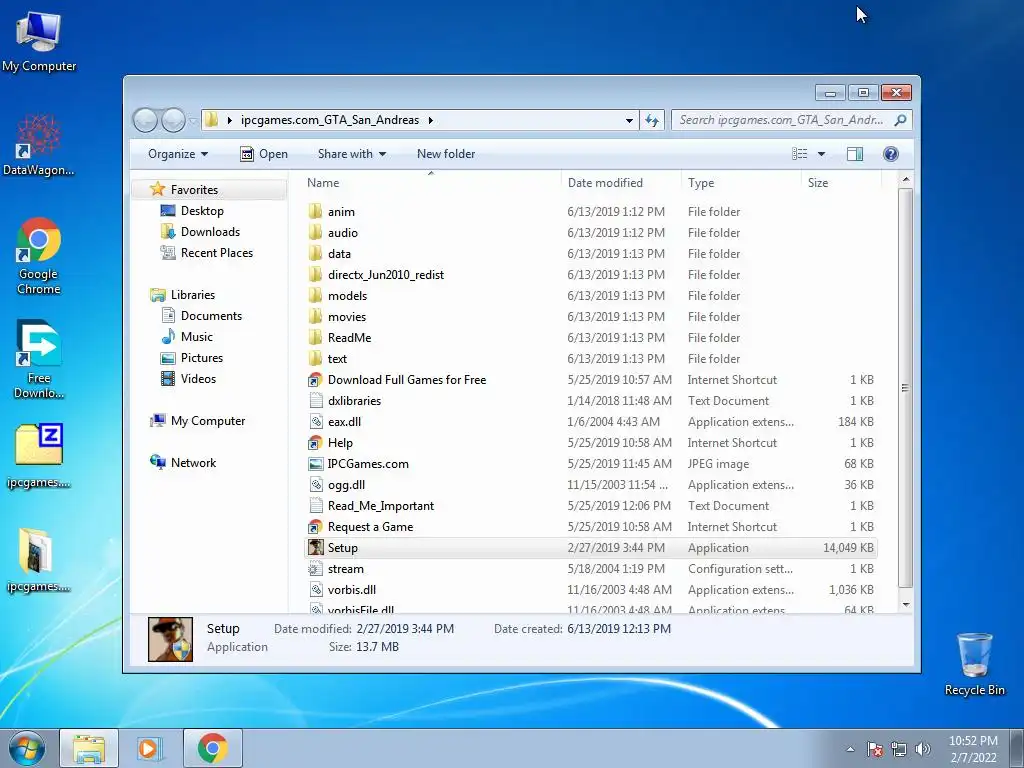
Task: Click the ipcgames.com_GTA_San_Andreas breadcrumb
Action: click(x=330, y=120)
